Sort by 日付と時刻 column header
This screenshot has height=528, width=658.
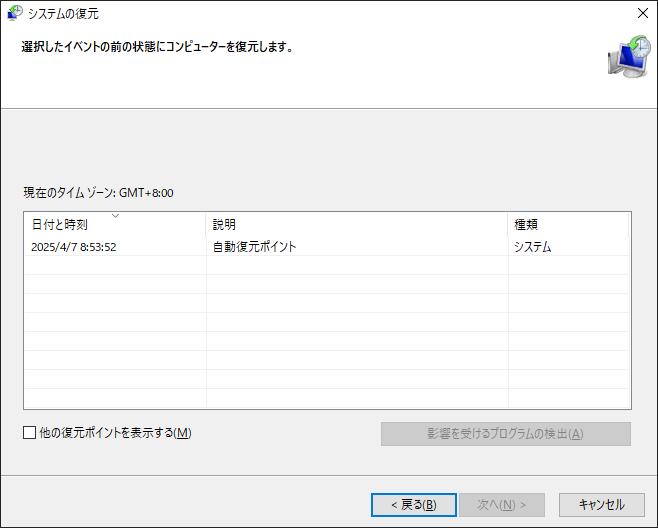point(115,224)
